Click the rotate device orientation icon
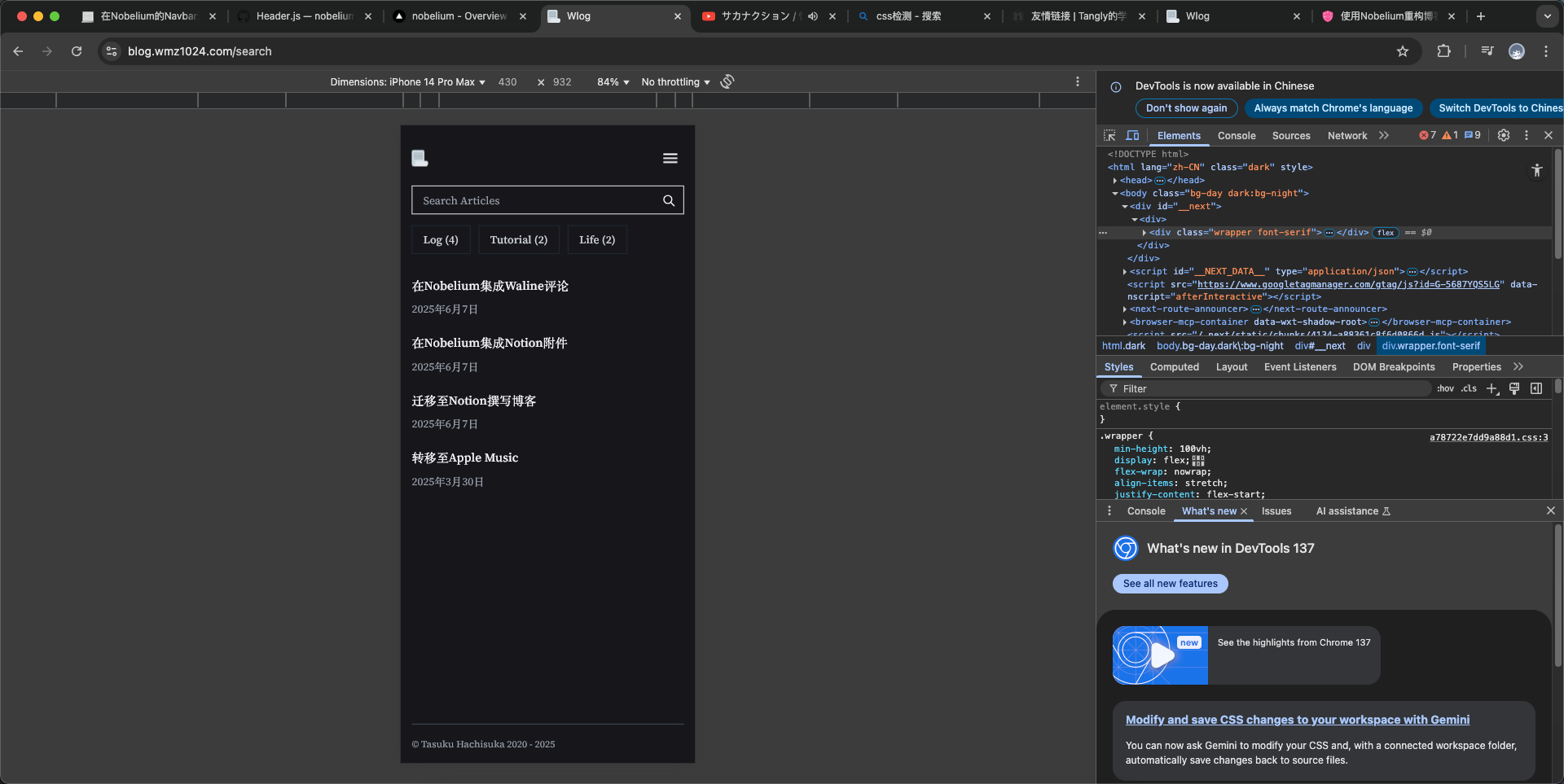This screenshot has height=784, width=1564. coord(727,81)
